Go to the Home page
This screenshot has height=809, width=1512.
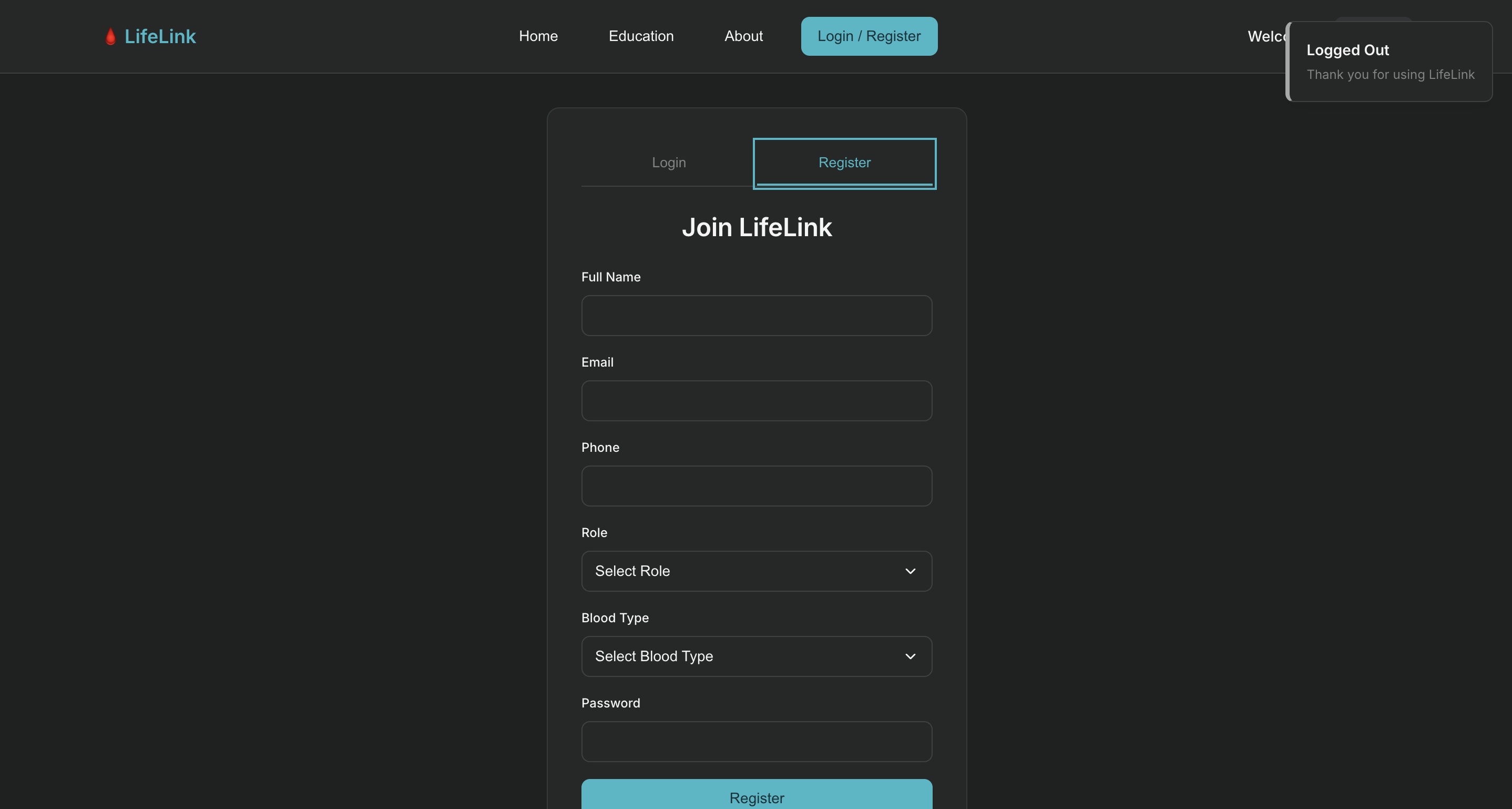(538, 36)
